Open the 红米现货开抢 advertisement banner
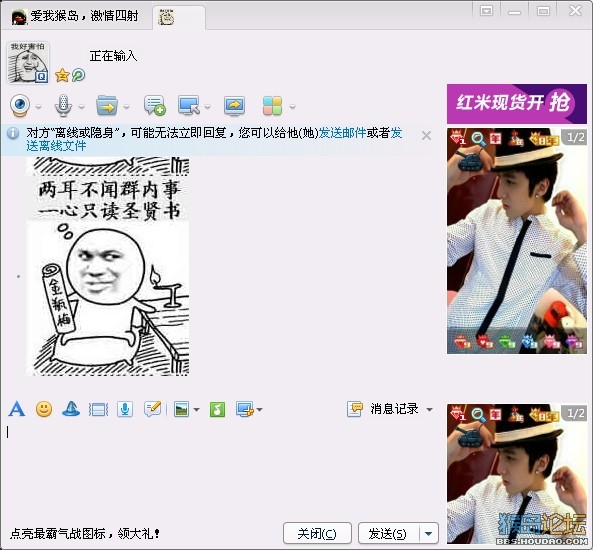 point(517,104)
